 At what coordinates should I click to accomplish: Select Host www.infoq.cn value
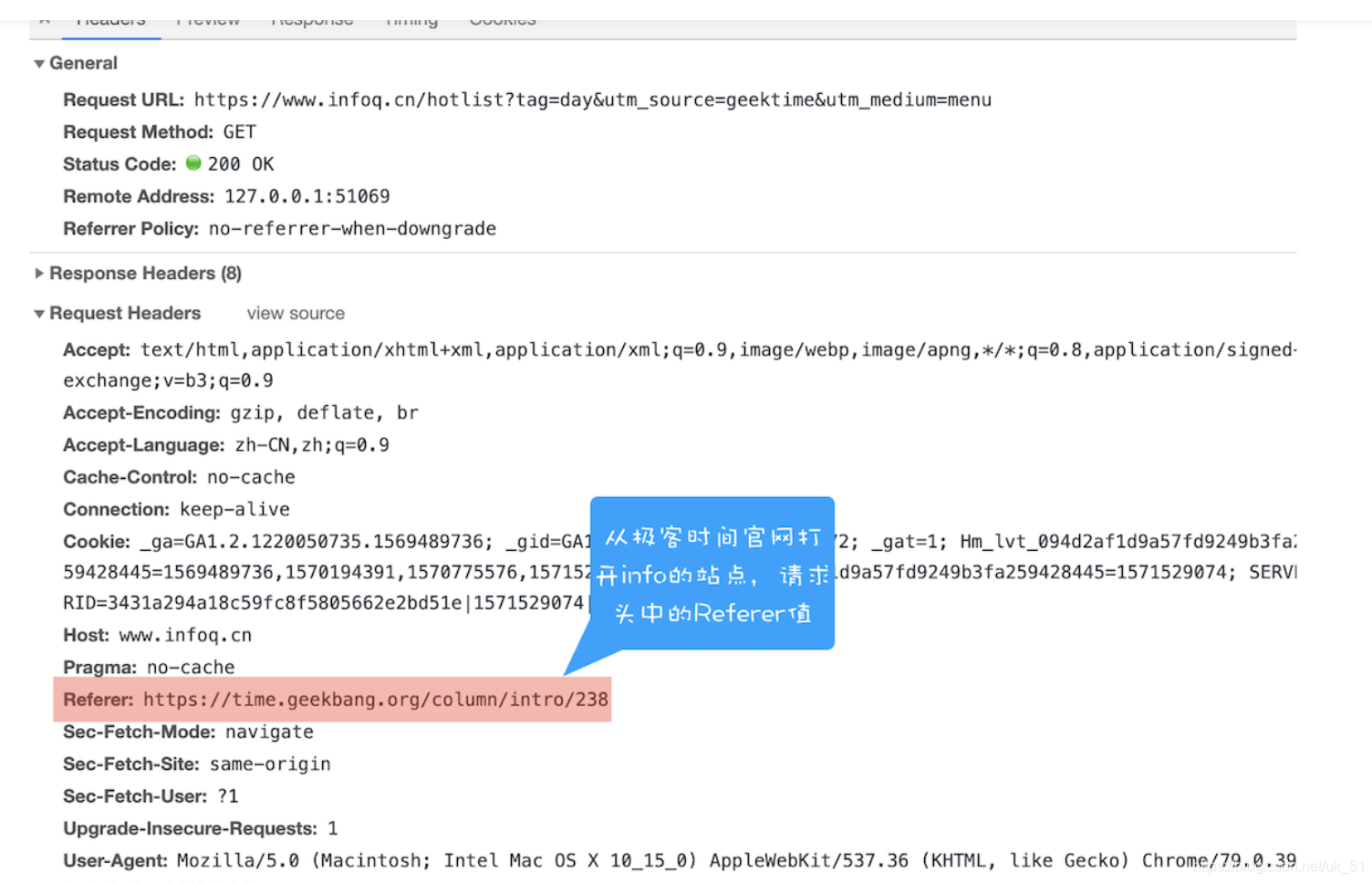185,636
